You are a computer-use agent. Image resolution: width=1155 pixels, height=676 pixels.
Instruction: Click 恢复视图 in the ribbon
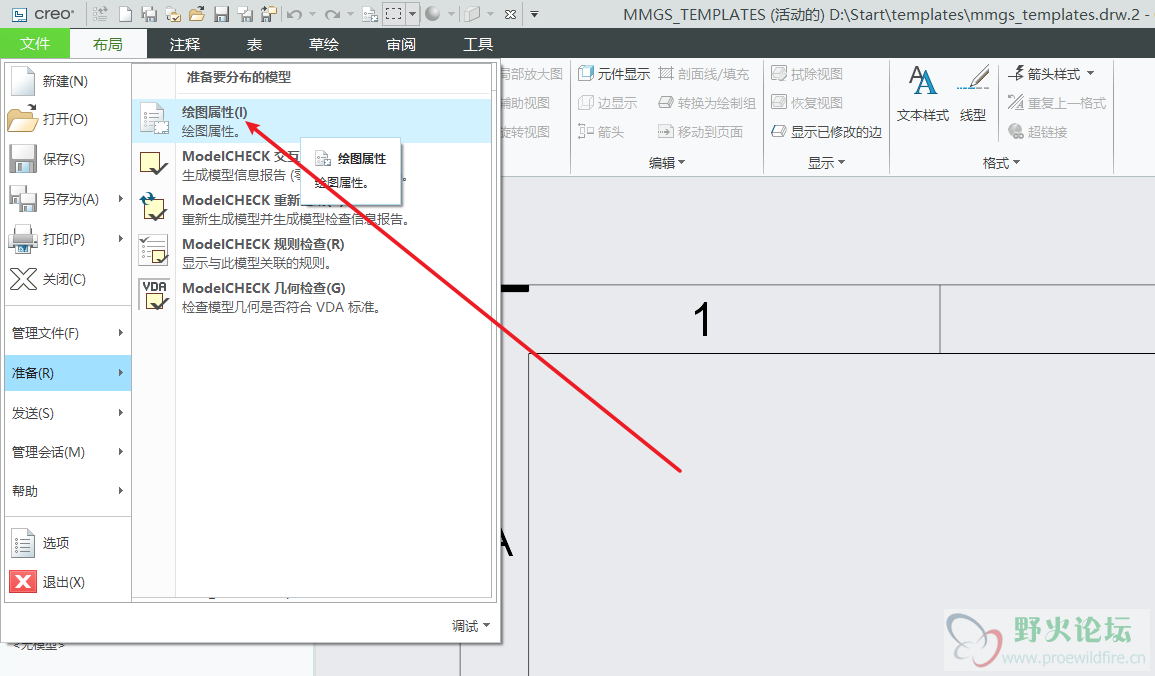click(807, 103)
